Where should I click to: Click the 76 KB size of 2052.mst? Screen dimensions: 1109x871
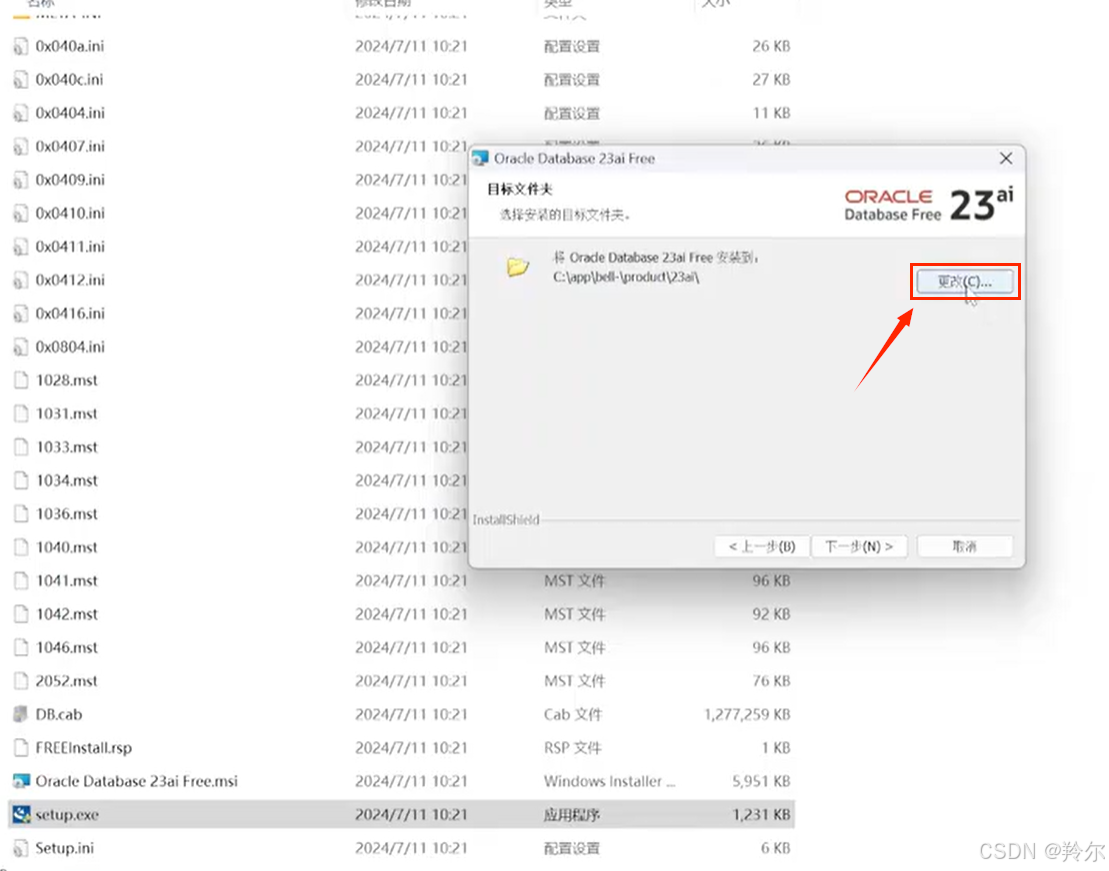[x=771, y=681]
